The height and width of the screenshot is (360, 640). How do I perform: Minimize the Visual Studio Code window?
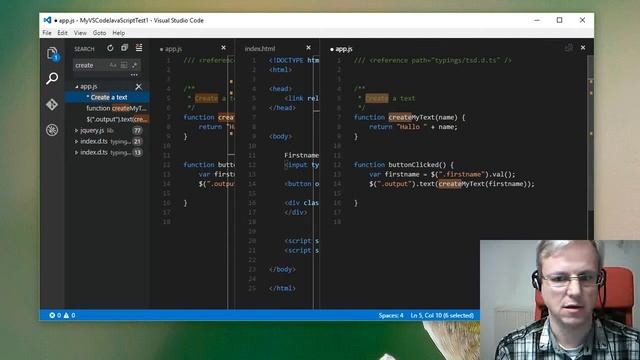(537, 20)
